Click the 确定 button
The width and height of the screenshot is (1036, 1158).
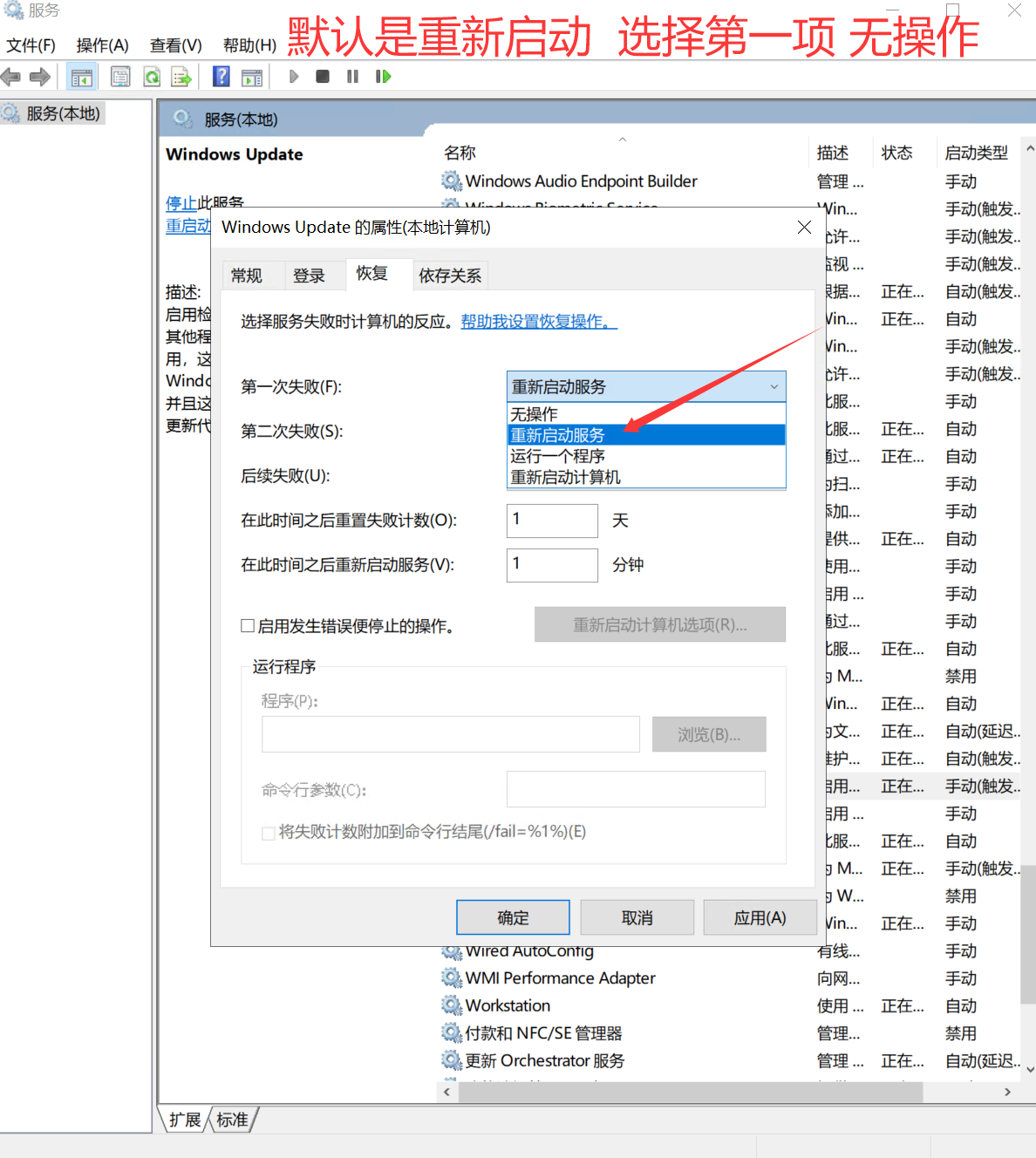[x=513, y=917]
